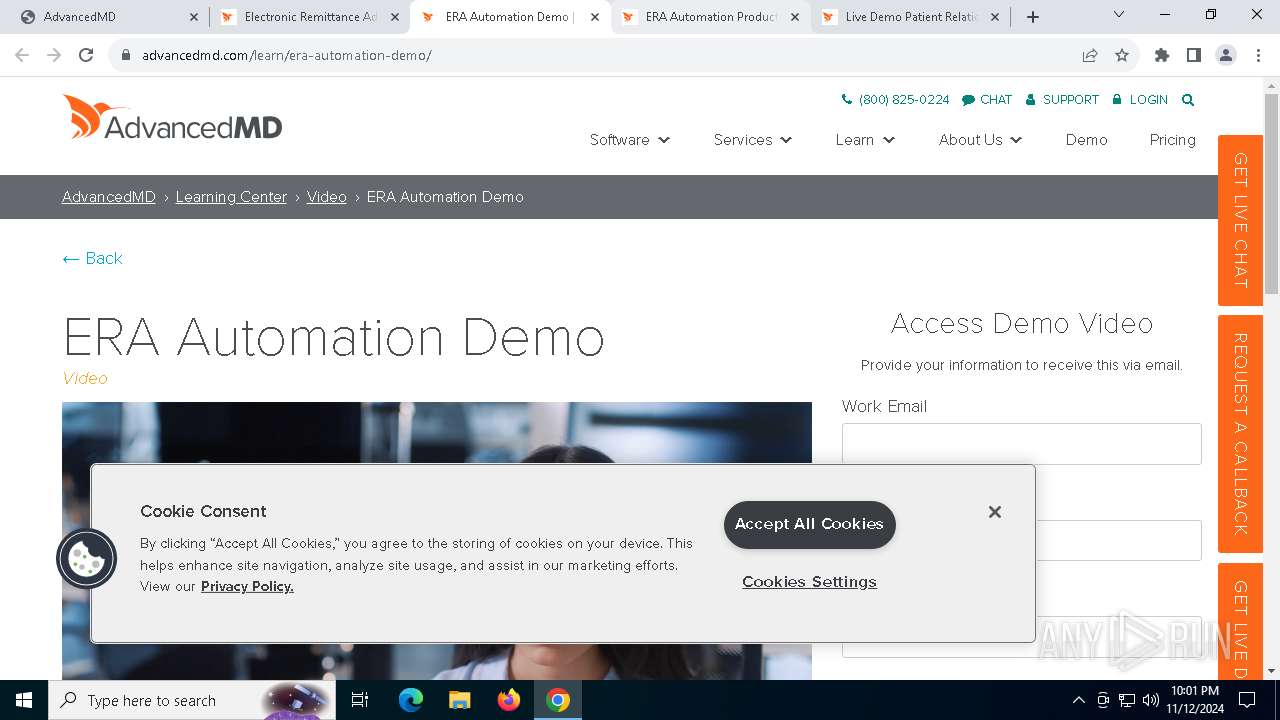This screenshot has width=1280, height=720.
Task: Expand the Software menu
Action: tap(630, 140)
